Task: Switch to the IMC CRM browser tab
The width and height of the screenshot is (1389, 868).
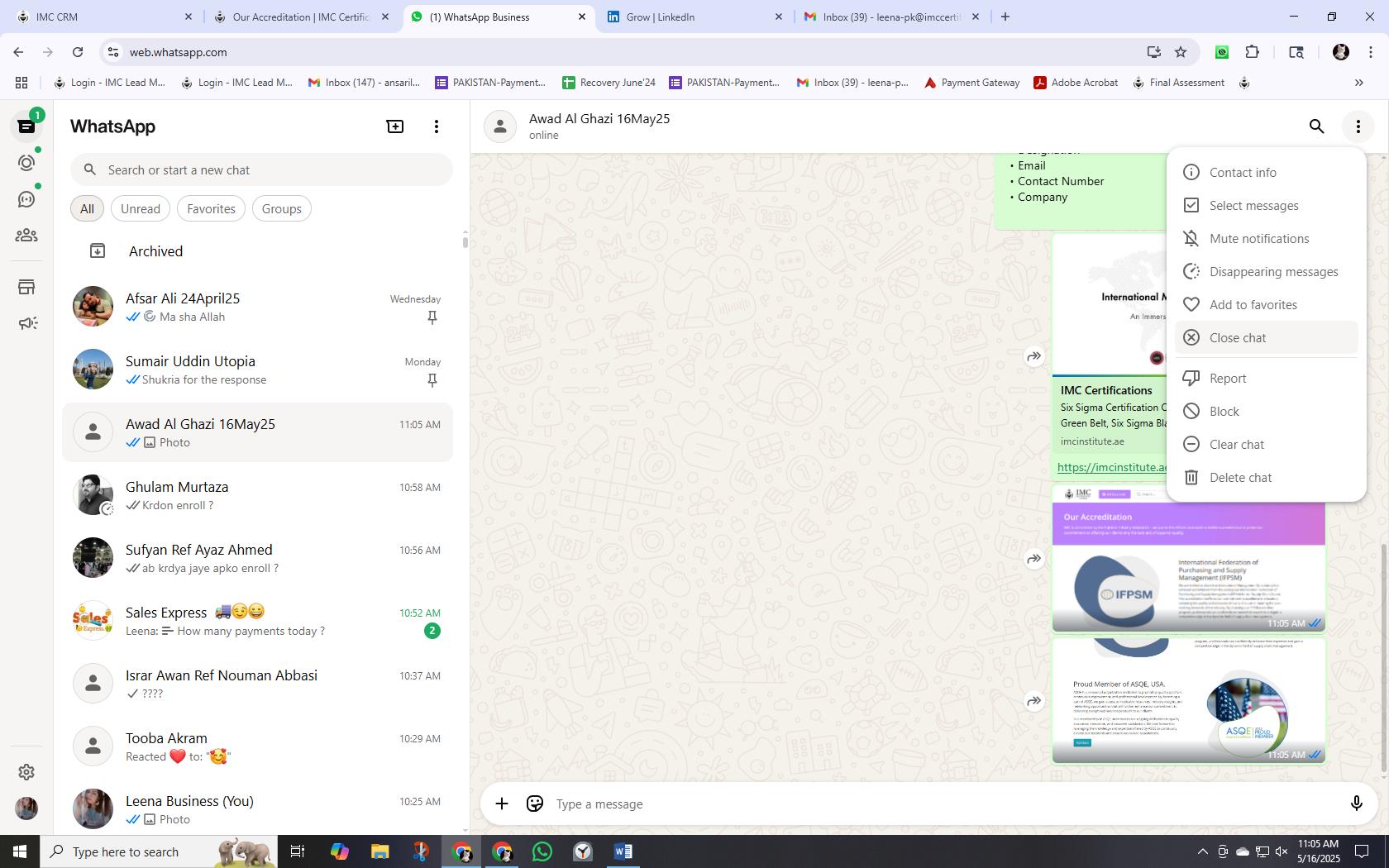Action: tap(103, 17)
